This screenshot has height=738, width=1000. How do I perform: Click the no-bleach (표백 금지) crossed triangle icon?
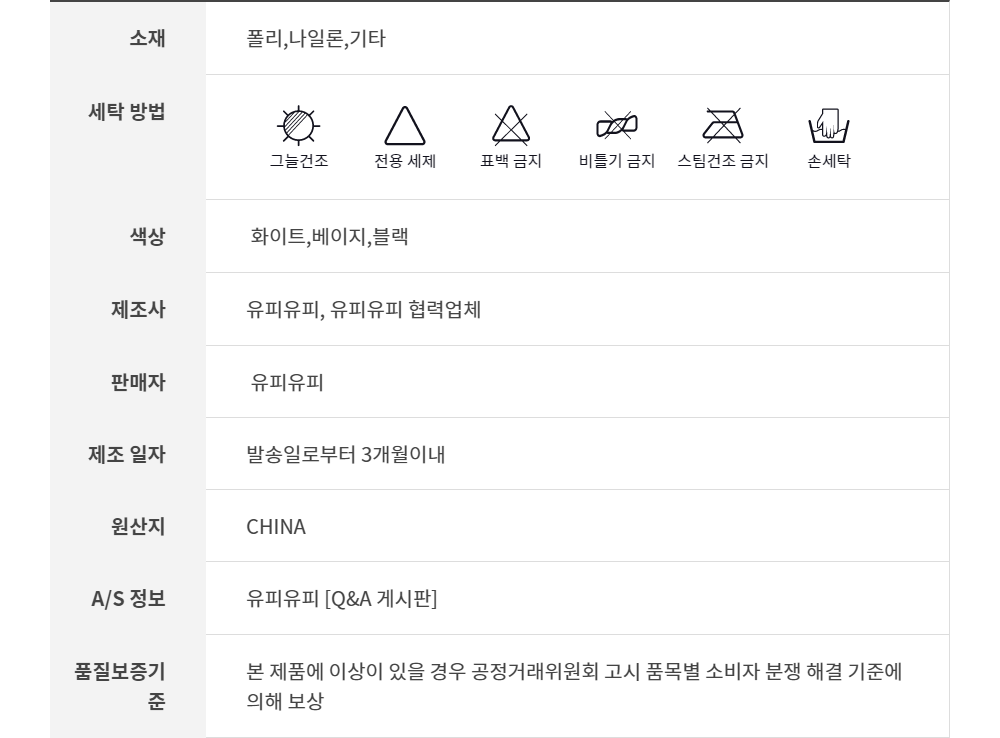tap(511, 127)
